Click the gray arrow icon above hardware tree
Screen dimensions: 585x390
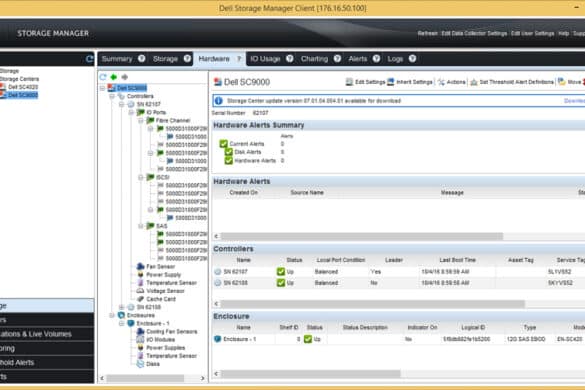(125, 77)
